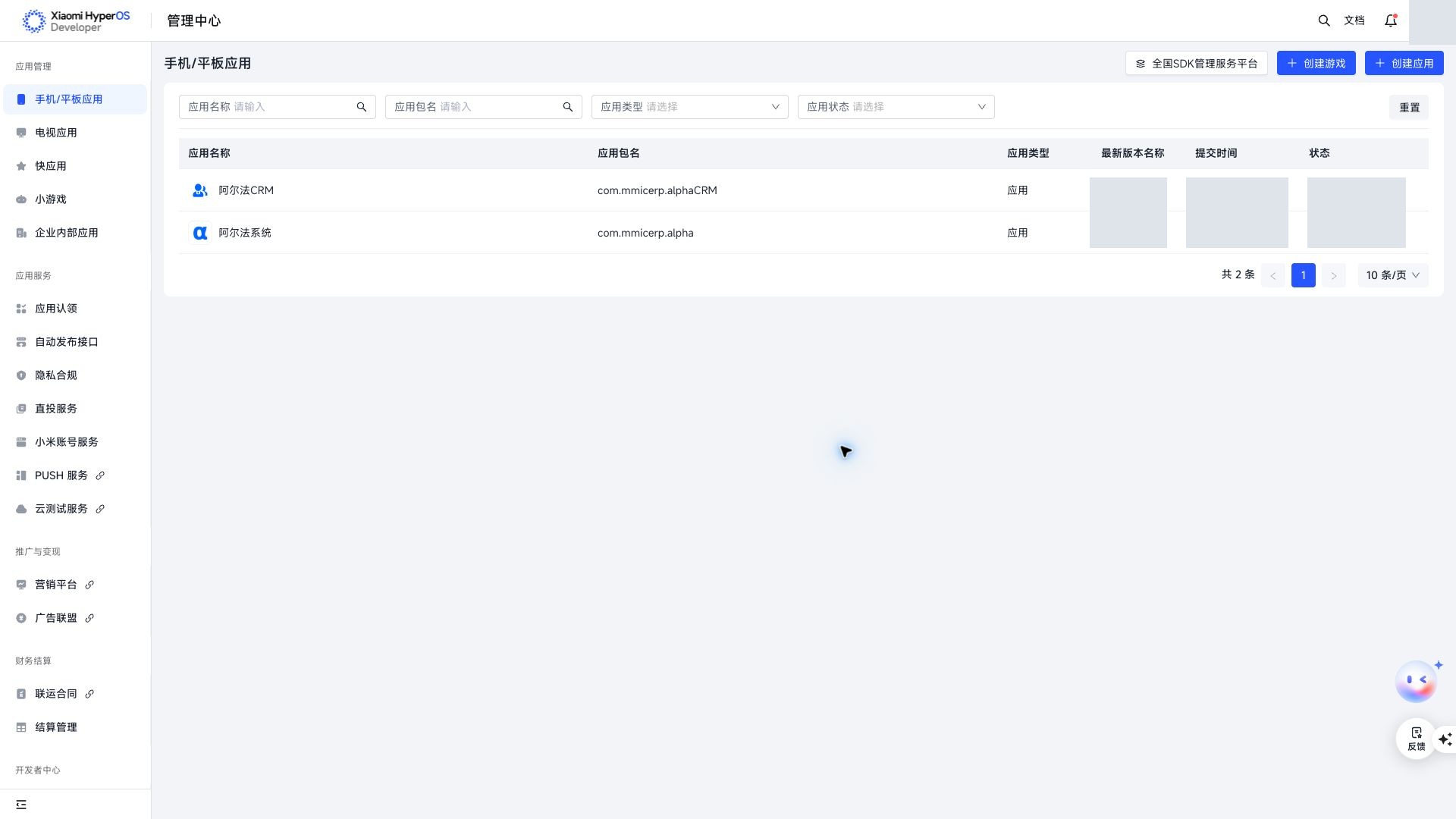Open 应用认领 in sidebar

point(75,309)
